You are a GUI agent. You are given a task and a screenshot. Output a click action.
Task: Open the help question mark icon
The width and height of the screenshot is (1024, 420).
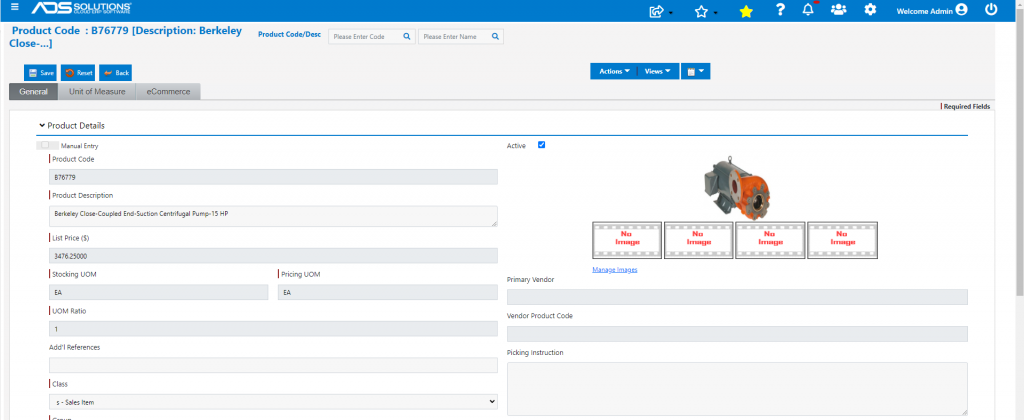coord(780,10)
